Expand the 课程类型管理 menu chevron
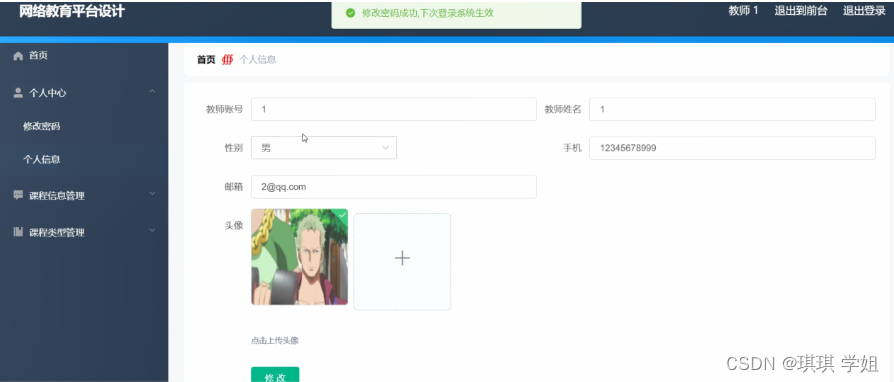The image size is (894, 382). [x=152, y=230]
